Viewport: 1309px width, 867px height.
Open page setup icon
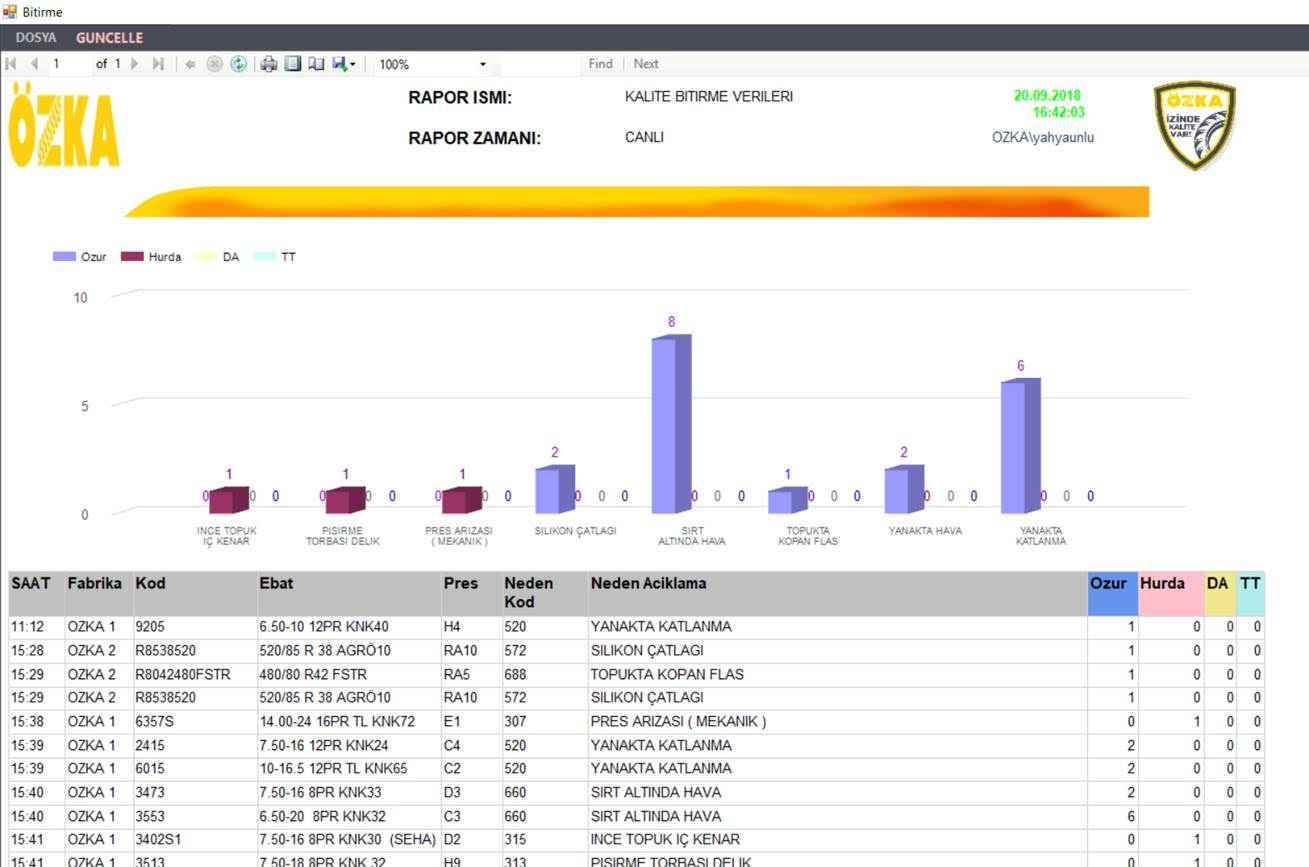pyautogui.click(x=316, y=64)
